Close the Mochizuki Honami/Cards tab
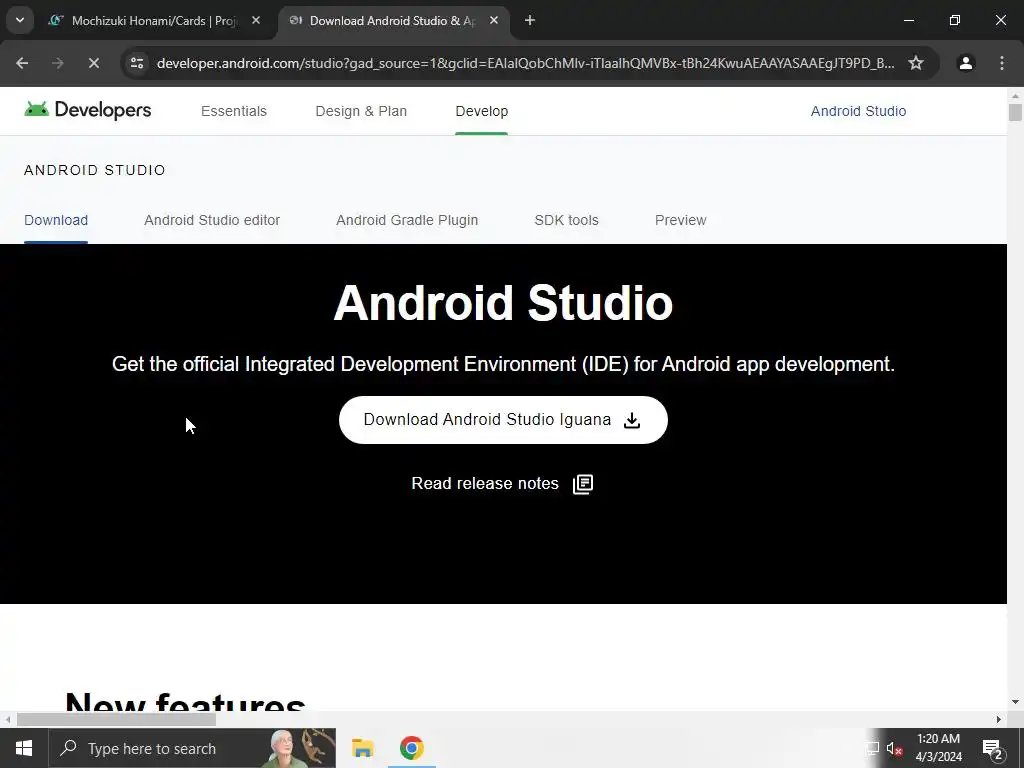Screen dimensions: 1024x768 [x=256, y=20]
